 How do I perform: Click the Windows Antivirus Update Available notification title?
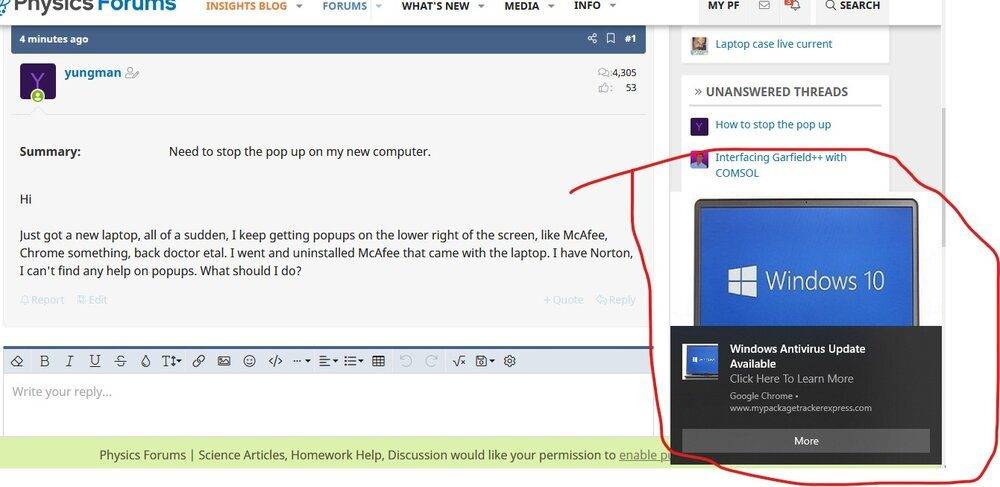coord(797,356)
